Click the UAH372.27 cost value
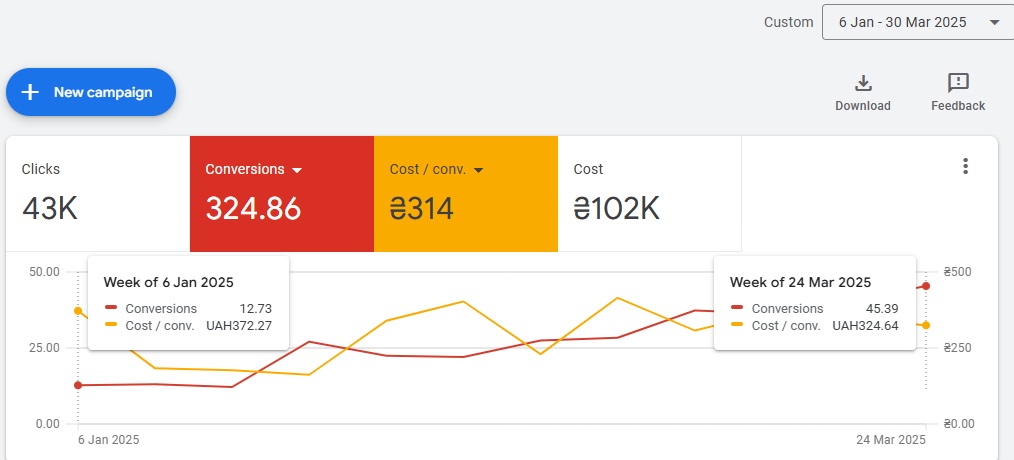 [239, 325]
